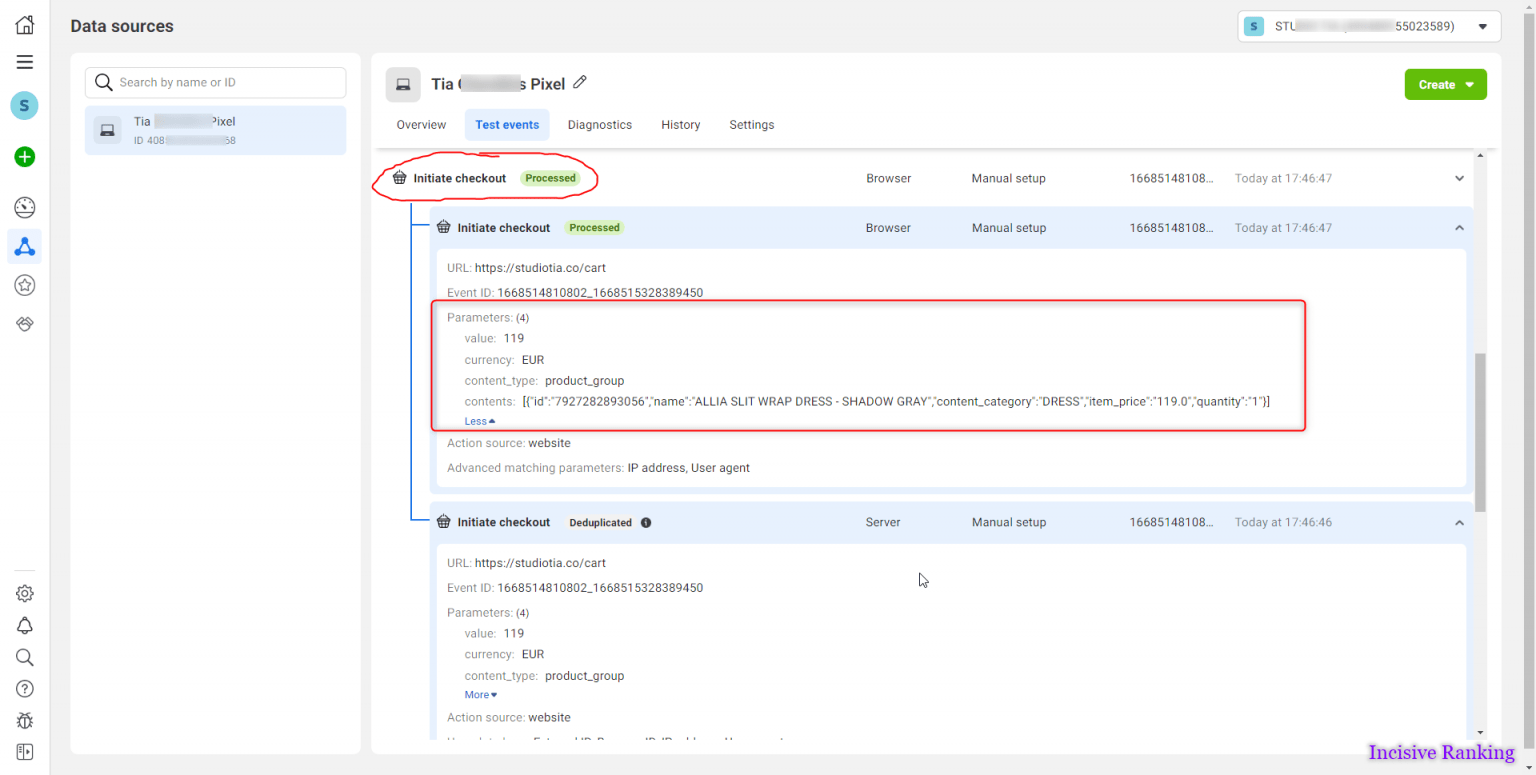The width and height of the screenshot is (1536, 775).
Task: Click the contents JSON parameter value
Action: click(896, 401)
